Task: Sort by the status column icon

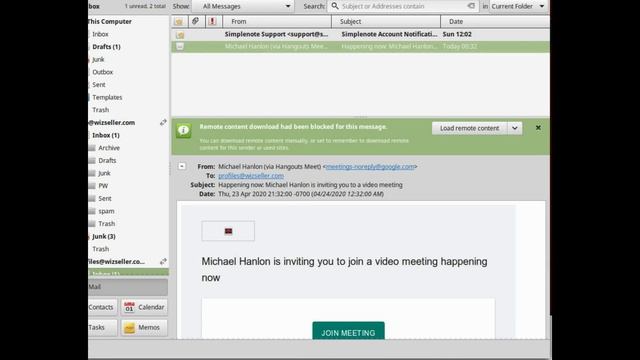Action: 179,21
